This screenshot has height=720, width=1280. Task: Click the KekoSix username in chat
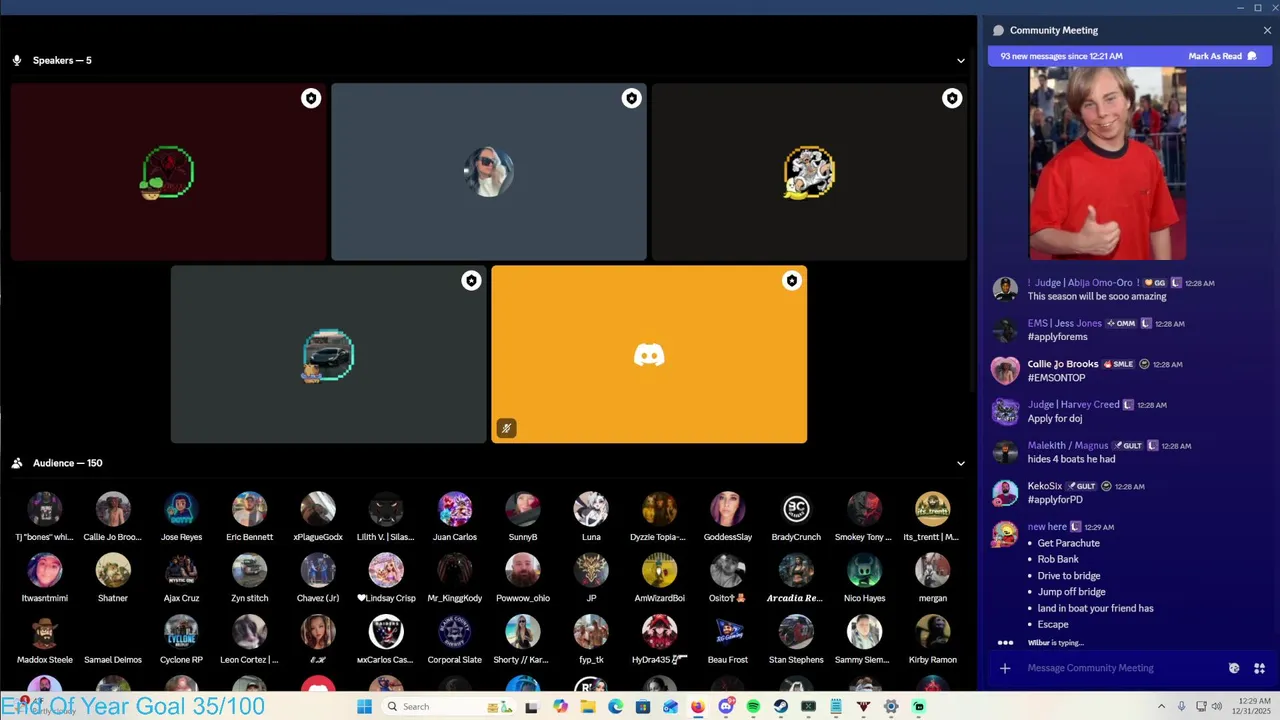point(1045,486)
